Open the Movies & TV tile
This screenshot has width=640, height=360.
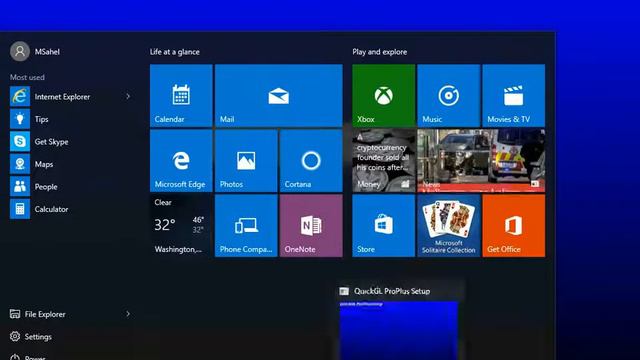[513, 95]
